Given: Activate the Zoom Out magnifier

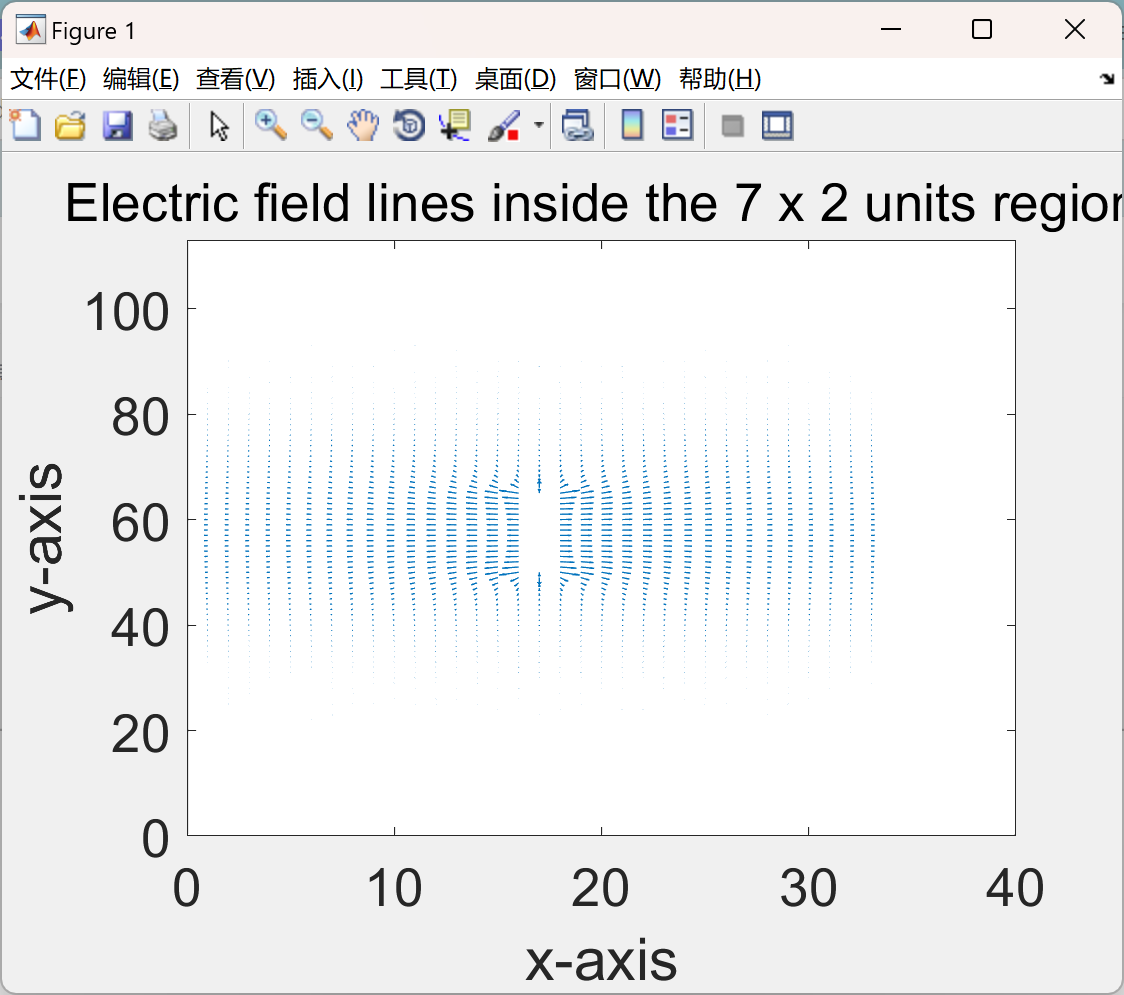Looking at the screenshot, I should coord(317,125).
